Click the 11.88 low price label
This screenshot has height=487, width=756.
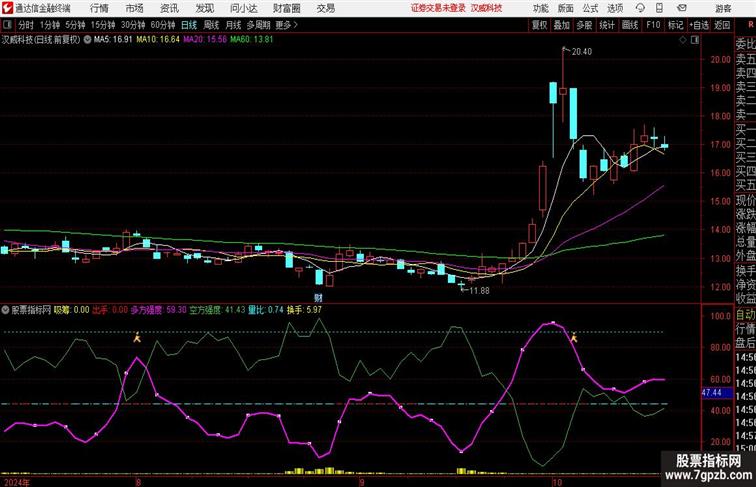pyautogui.click(x=479, y=291)
